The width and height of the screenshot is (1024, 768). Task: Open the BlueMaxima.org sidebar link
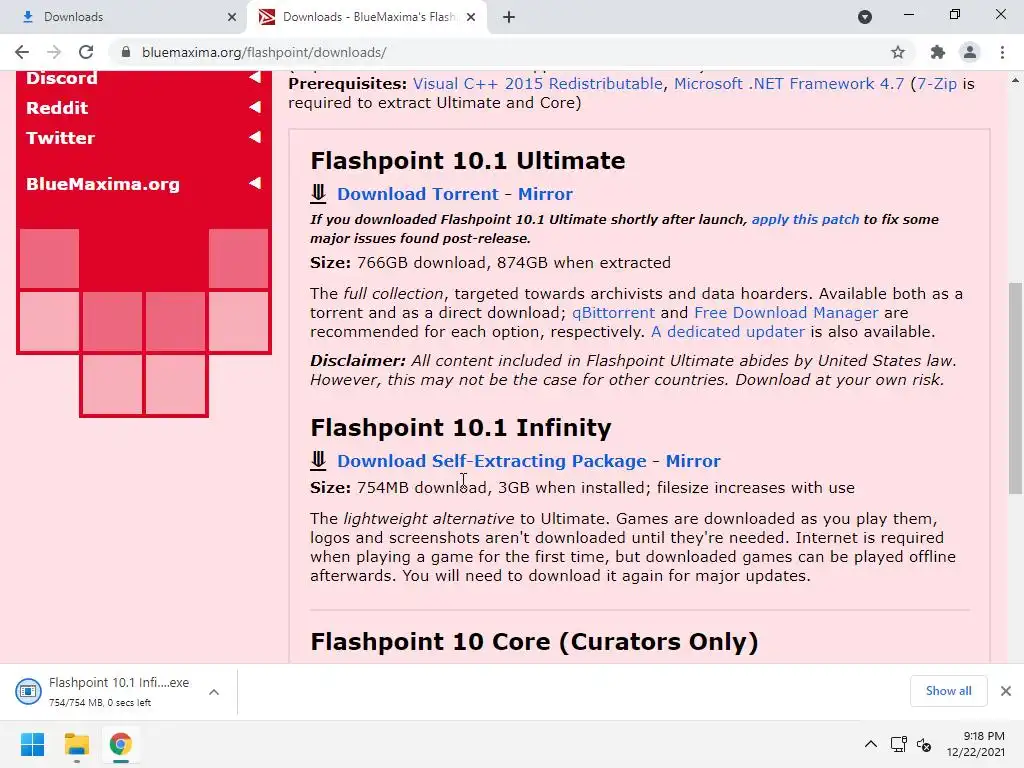(x=103, y=184)
